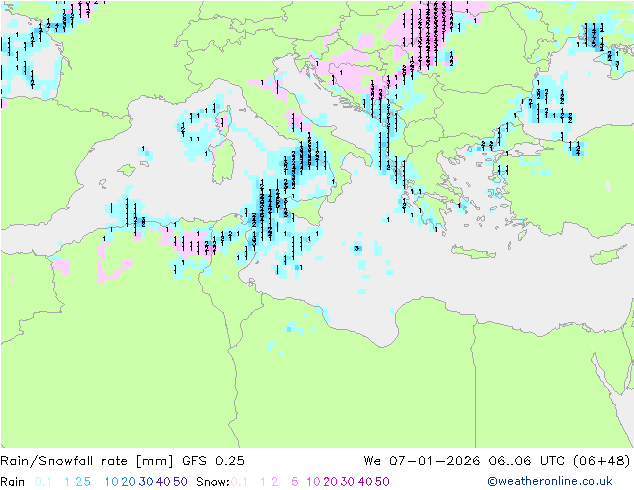Select the Rain legend 20 value
The image size is (634, 490).
pyautogui.click(x=128, y=482)
